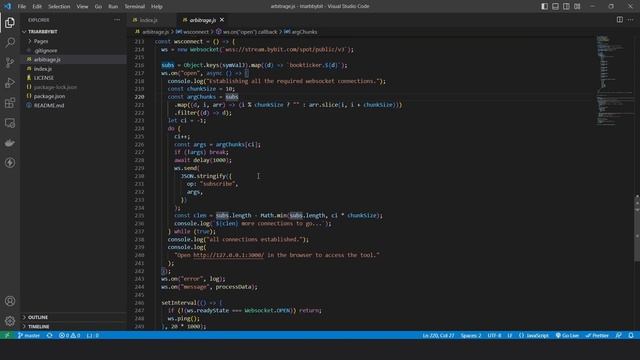Open the LICENSE file
Viewport: 640px width, 360px height.
[x=44, y=78]
